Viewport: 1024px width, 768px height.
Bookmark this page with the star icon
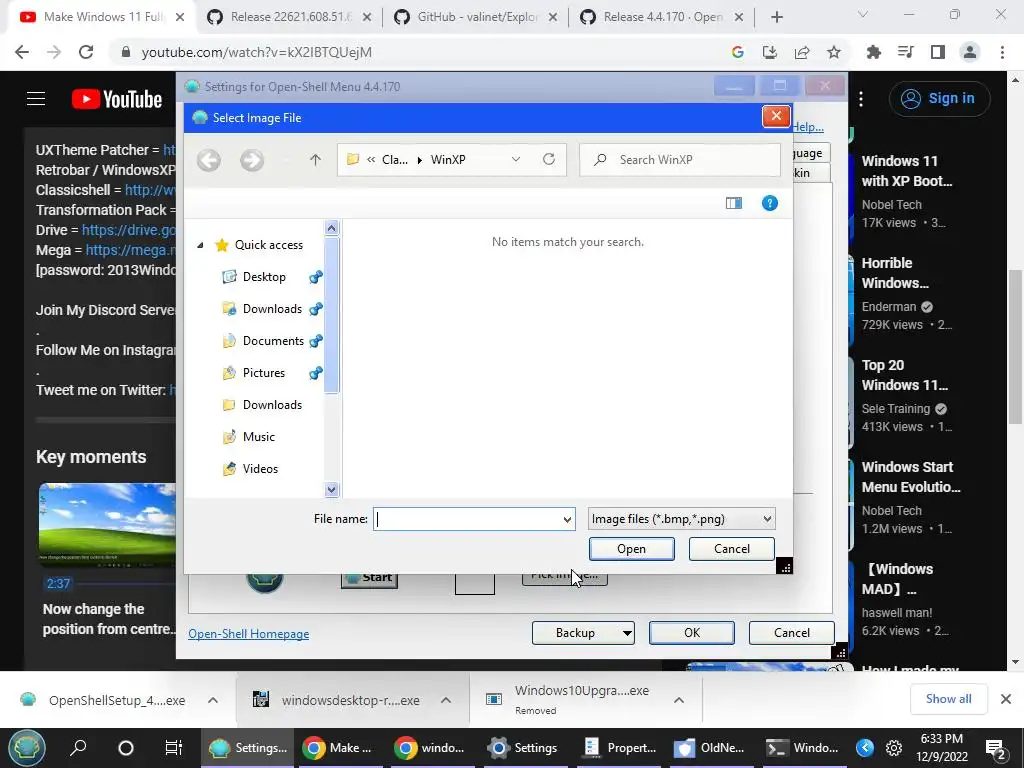[x=834, y=52]
